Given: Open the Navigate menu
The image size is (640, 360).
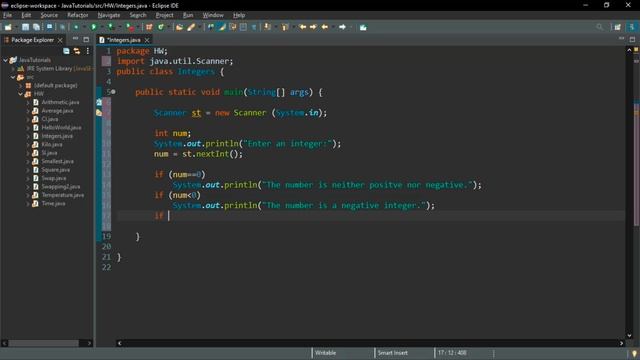Looking at the screenshot, I should point(109,15).
